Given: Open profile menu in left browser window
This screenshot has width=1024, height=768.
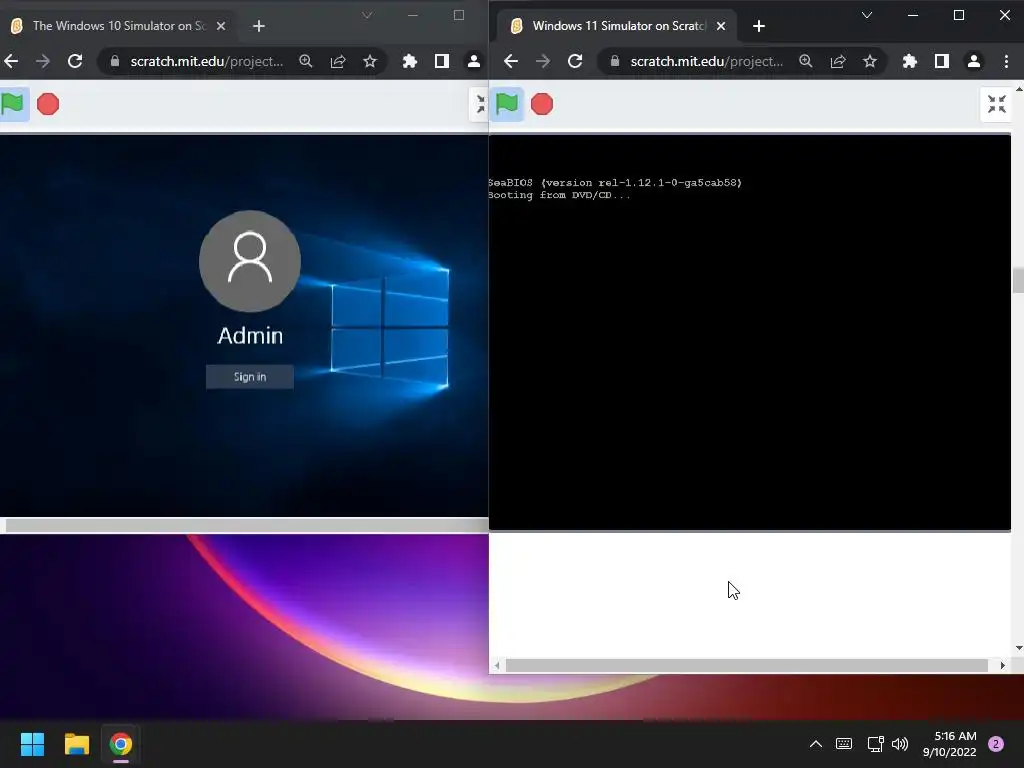Looking at the screenshot, I should coord(473,61).
